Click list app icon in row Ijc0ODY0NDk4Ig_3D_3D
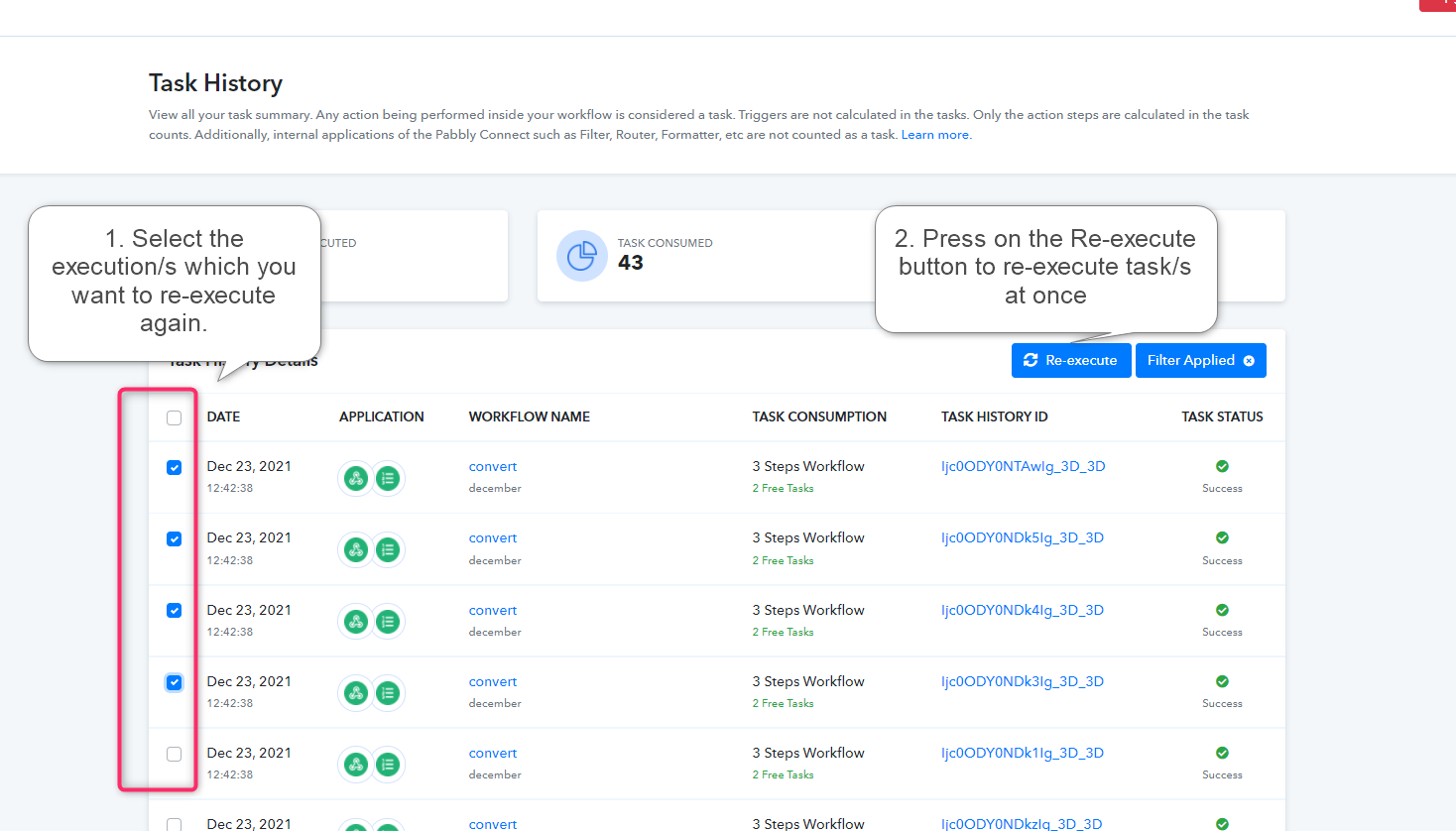The height and width of the screenshot is (831, 1456). [x=388, y=622]
